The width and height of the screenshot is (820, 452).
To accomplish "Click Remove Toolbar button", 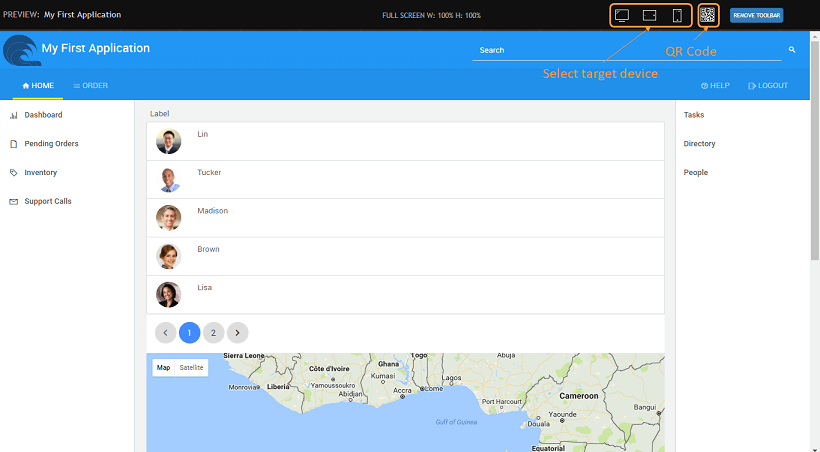I will click(756, 15).
